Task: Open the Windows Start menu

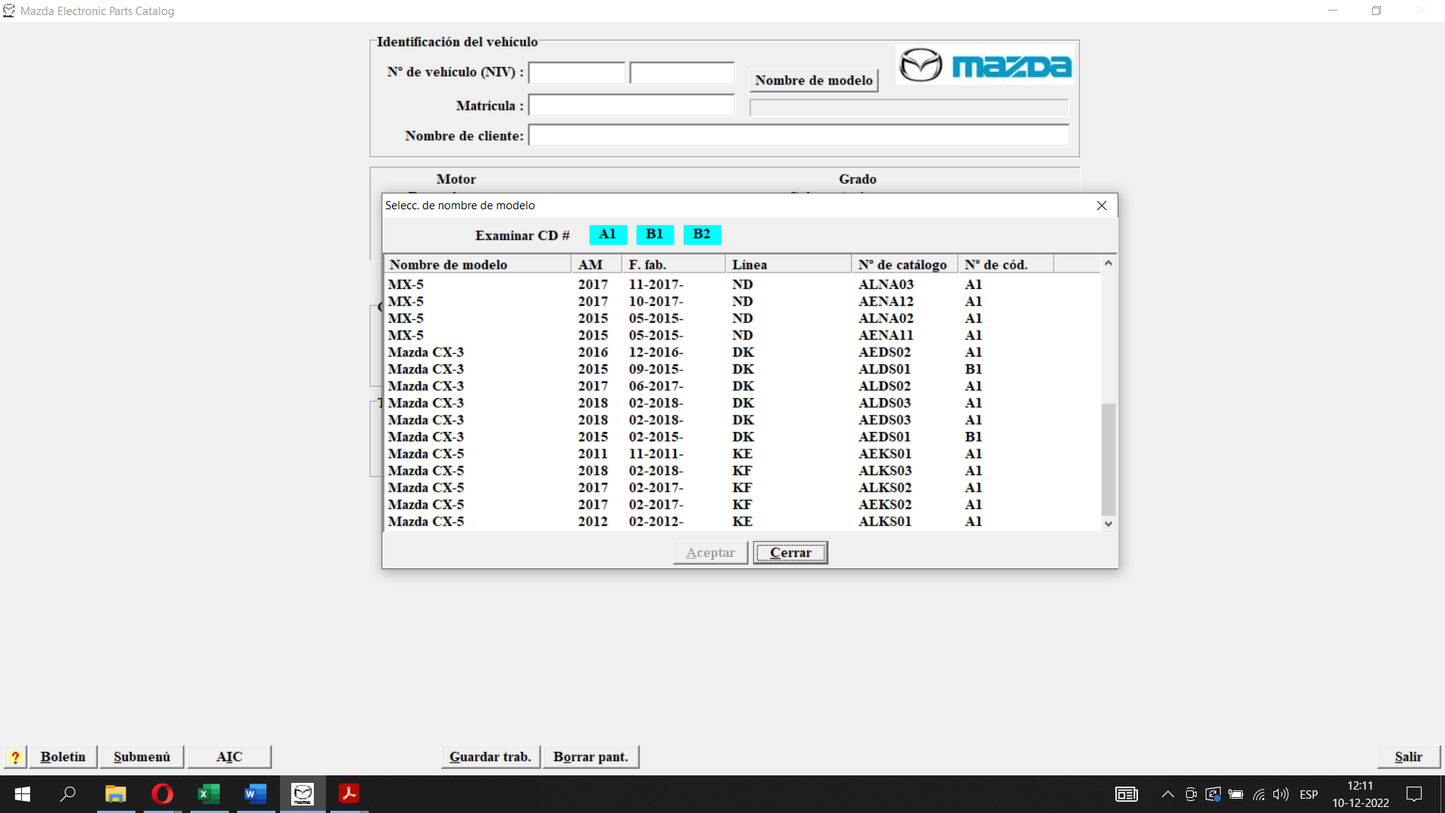Action: tap(22, 794)
